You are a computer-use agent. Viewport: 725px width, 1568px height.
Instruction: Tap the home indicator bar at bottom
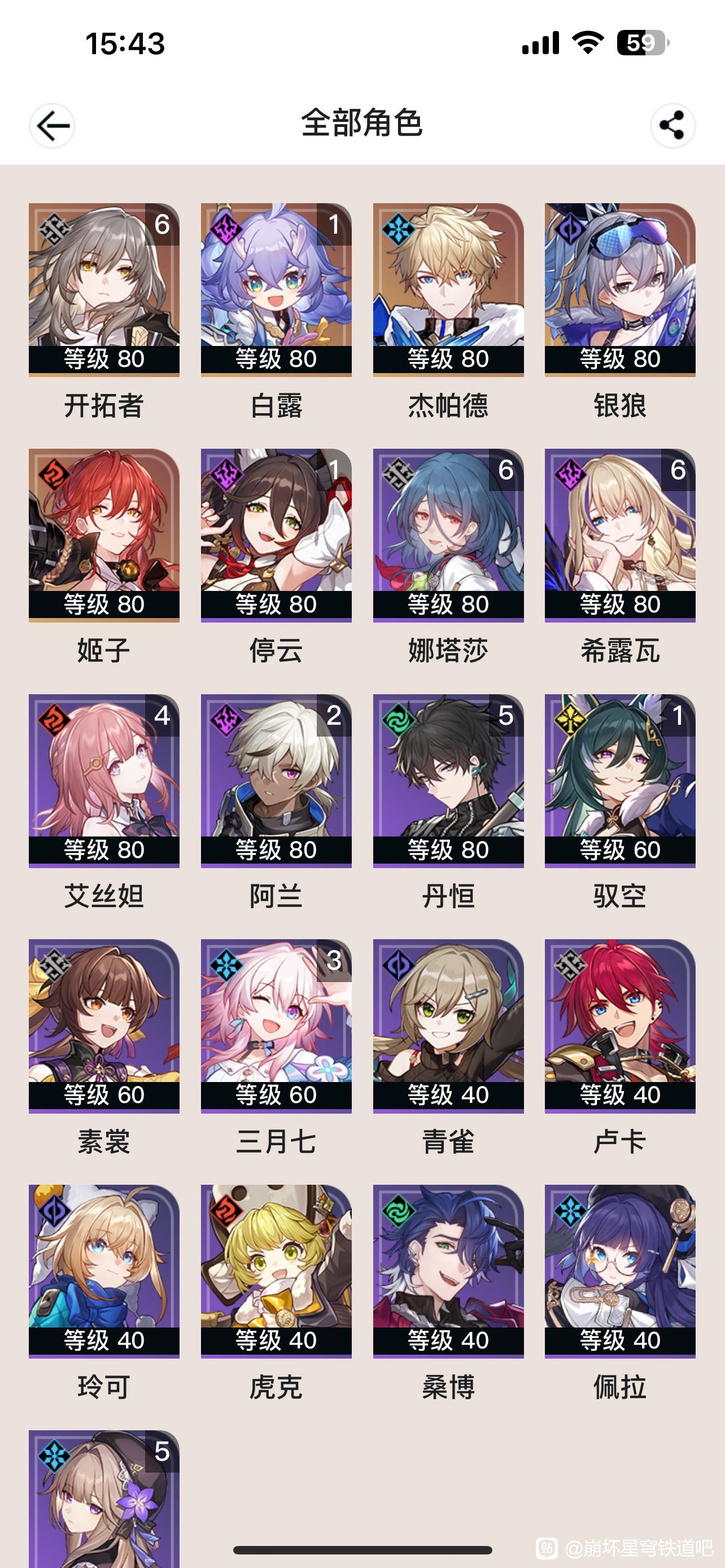tap(363, 1550)
